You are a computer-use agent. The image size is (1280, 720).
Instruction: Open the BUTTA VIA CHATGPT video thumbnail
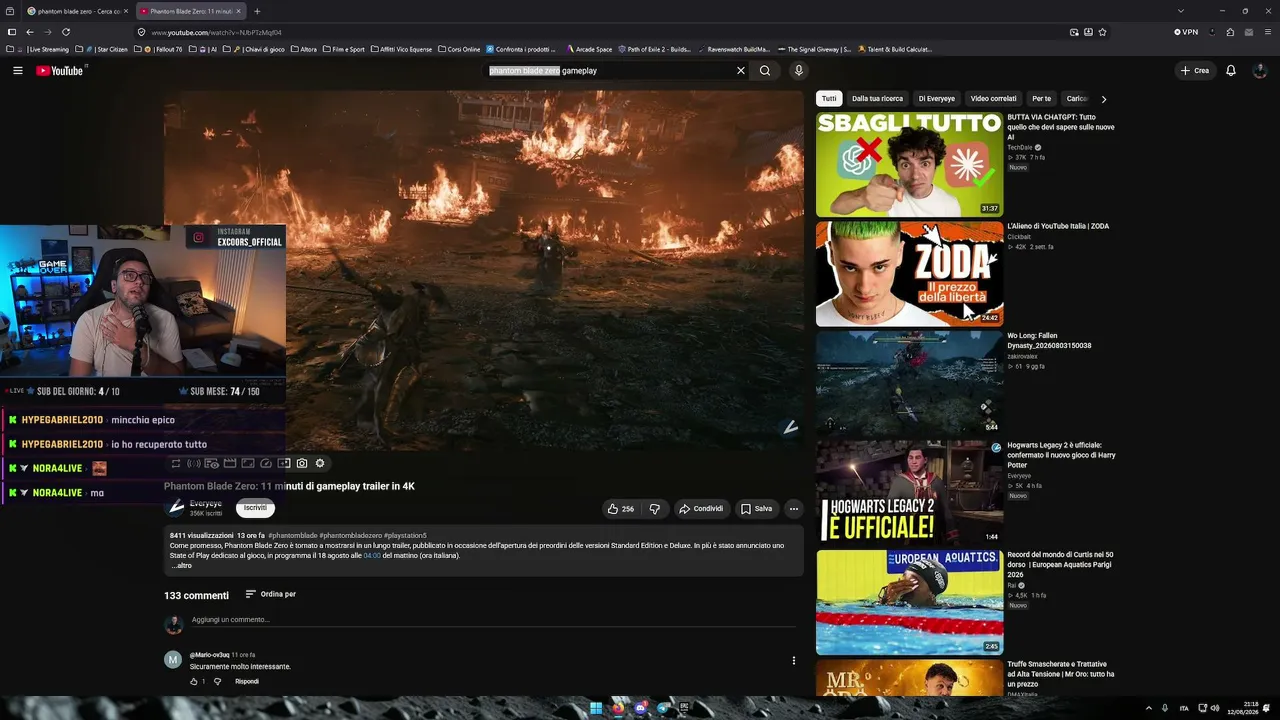[x=909, y=164]
